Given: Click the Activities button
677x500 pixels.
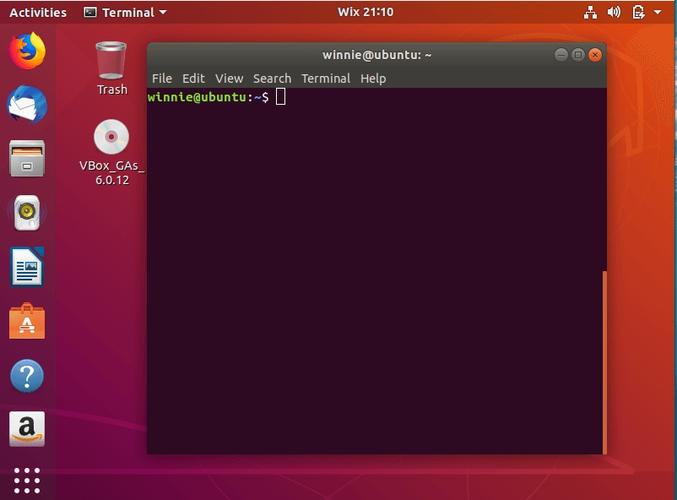Looking at the screenshot, I should point(38,12).
